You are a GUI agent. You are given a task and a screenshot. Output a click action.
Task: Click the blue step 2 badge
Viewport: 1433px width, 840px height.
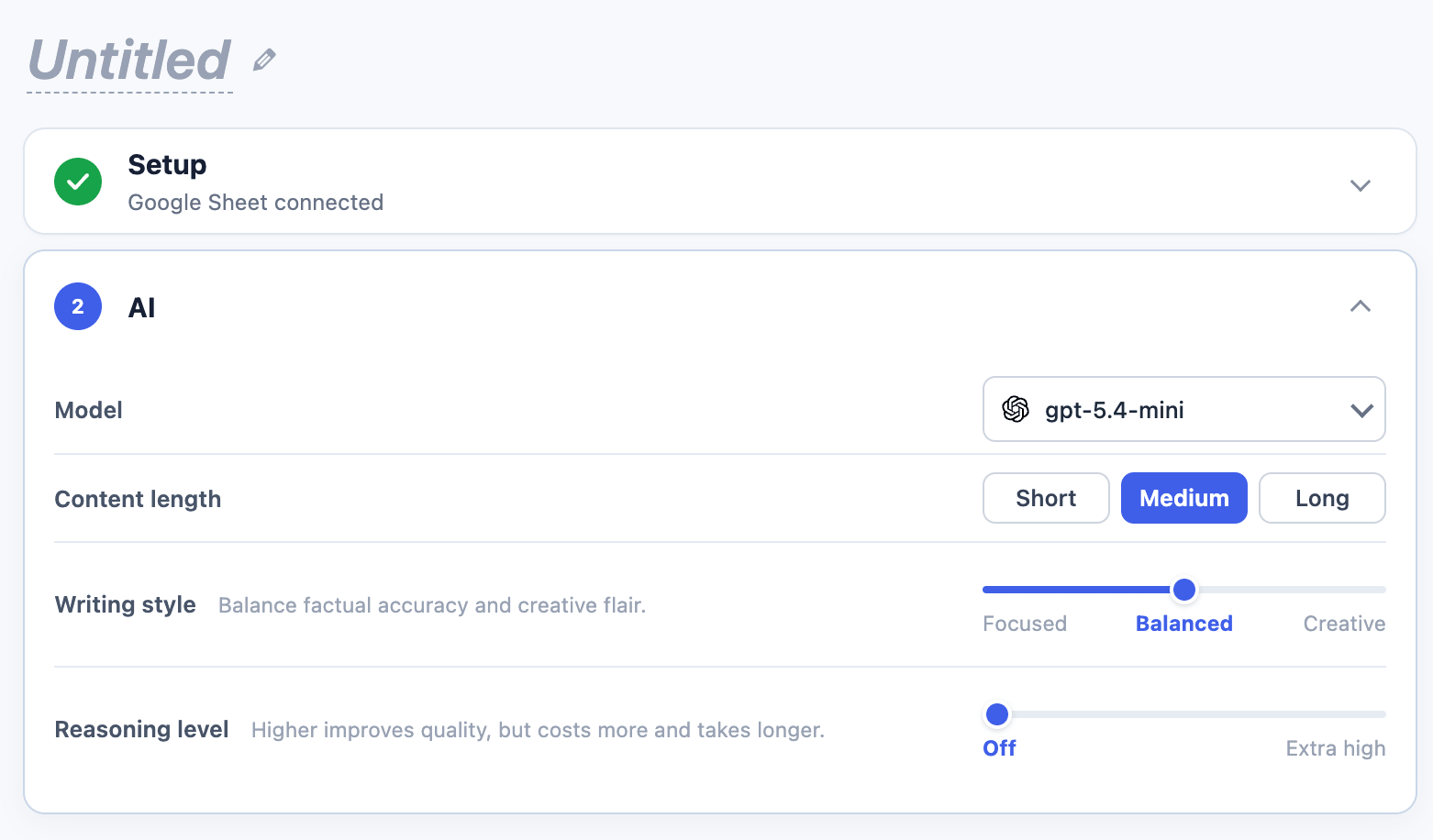tap(78, 306)
